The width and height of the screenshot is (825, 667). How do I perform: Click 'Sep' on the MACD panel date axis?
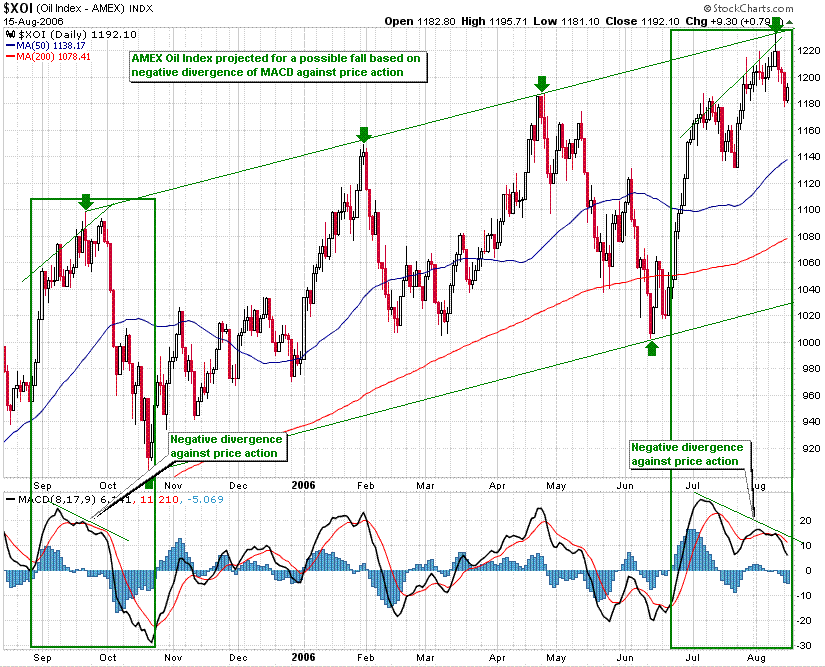point(43,658)
